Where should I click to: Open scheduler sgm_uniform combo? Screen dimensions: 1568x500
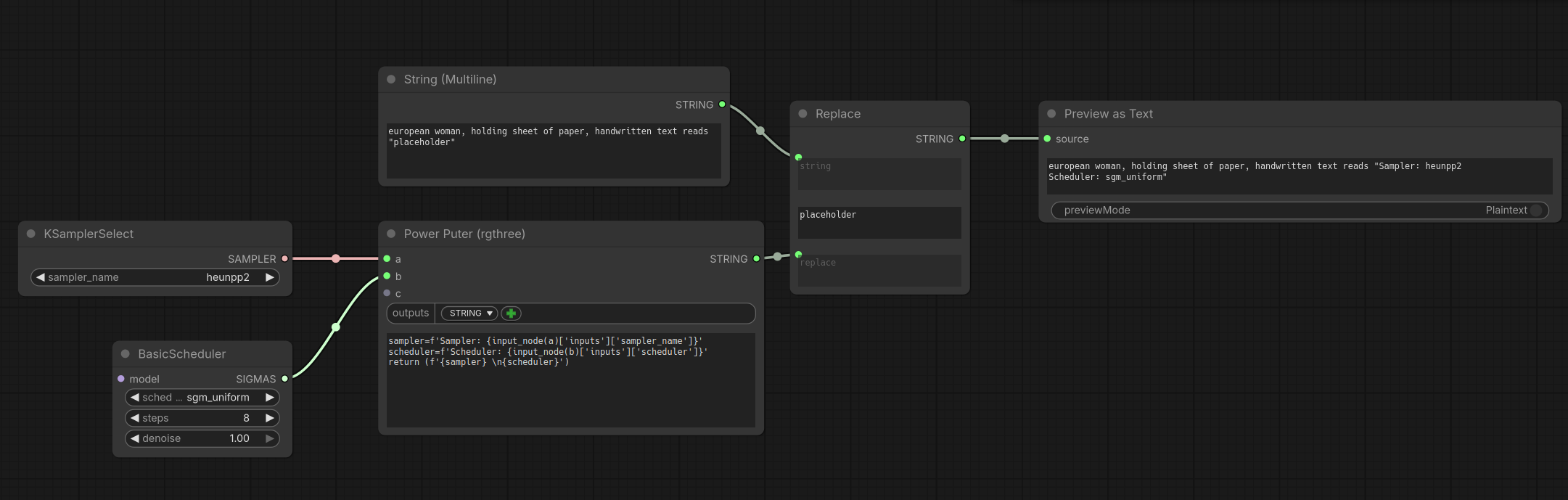click(202, 398)
